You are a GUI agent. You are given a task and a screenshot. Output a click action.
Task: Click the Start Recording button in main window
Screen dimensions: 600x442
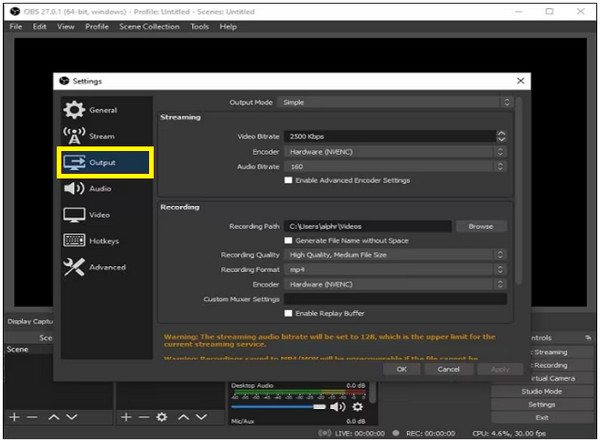[561, 365]
